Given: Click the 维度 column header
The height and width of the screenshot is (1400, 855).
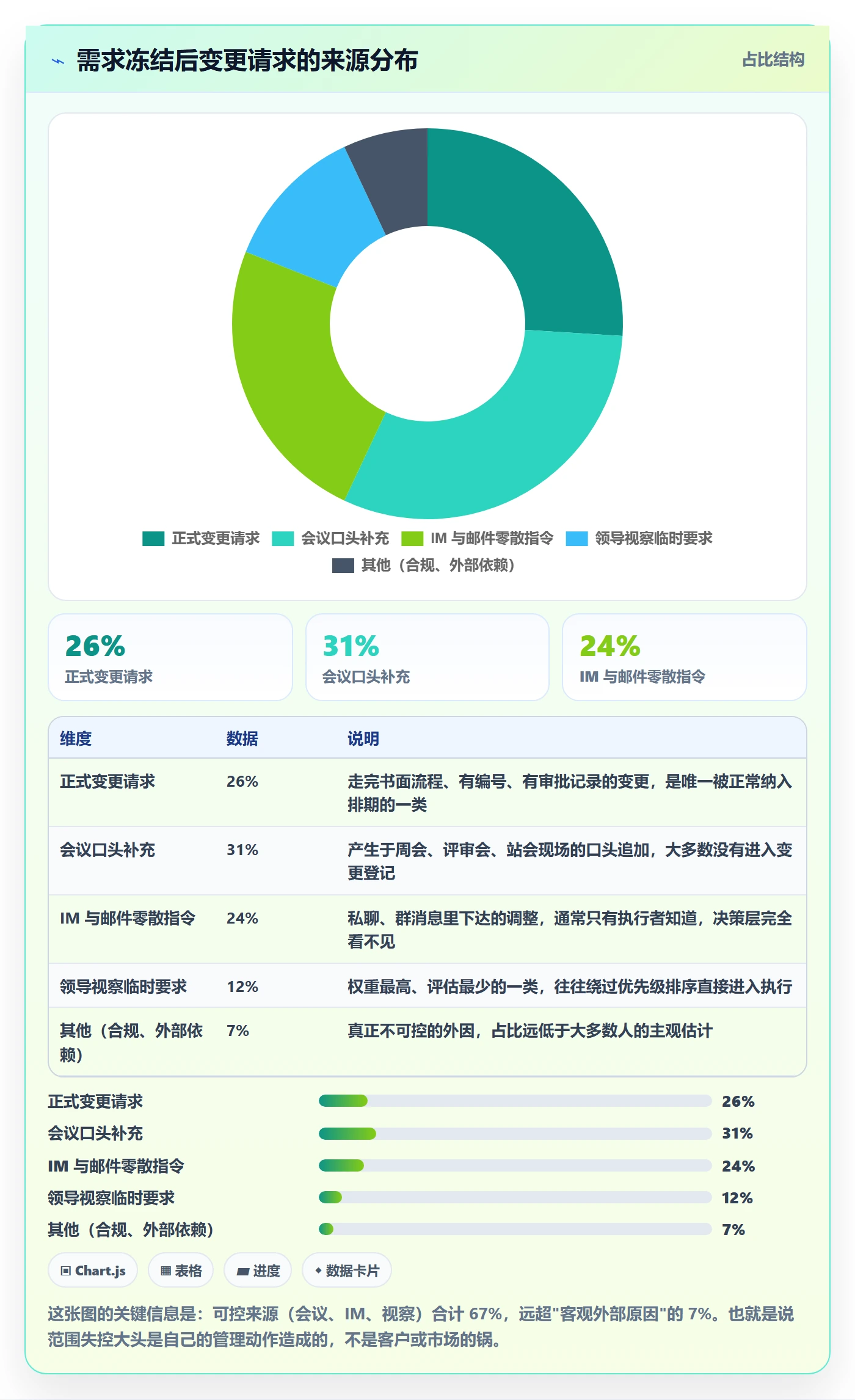Looking at the screenshot, I should pyautogui.click(x=76, y=738).
